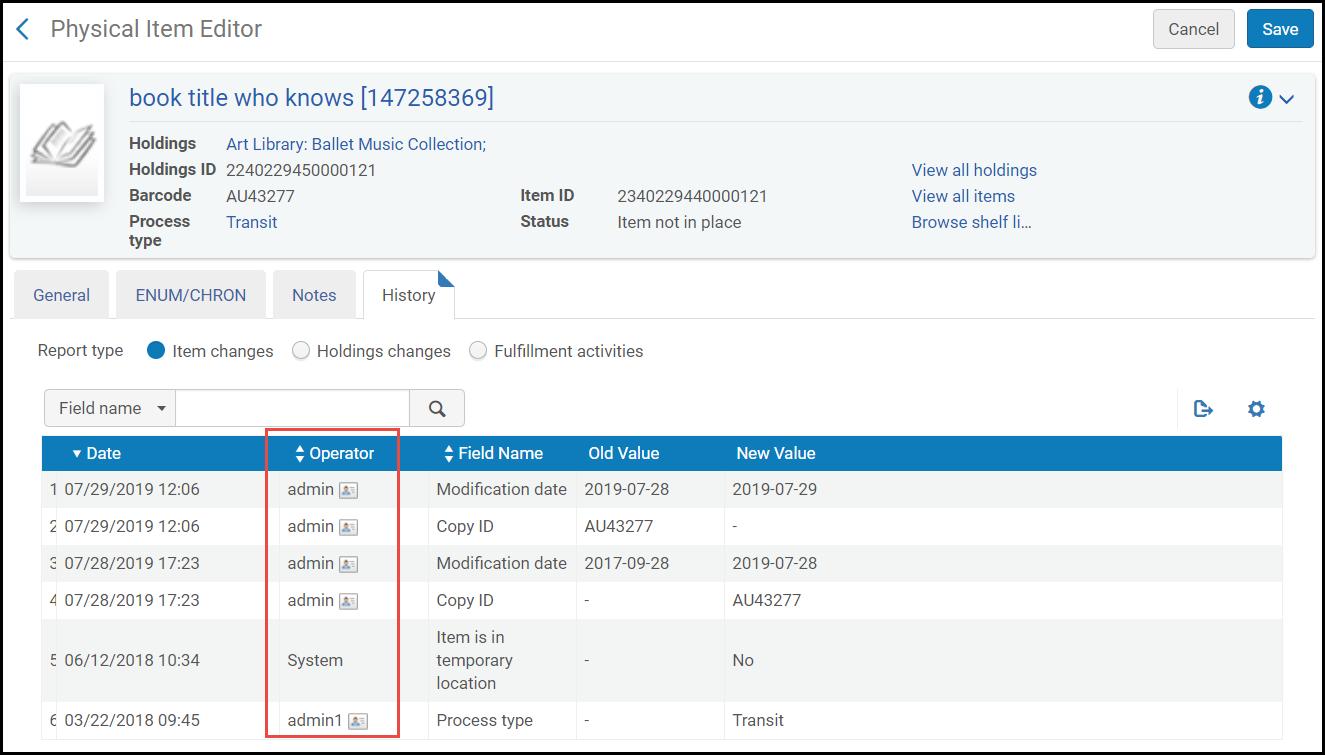Sort by the Field Name column
This screenshot has width=1325, height=755.
pos(493,453)
